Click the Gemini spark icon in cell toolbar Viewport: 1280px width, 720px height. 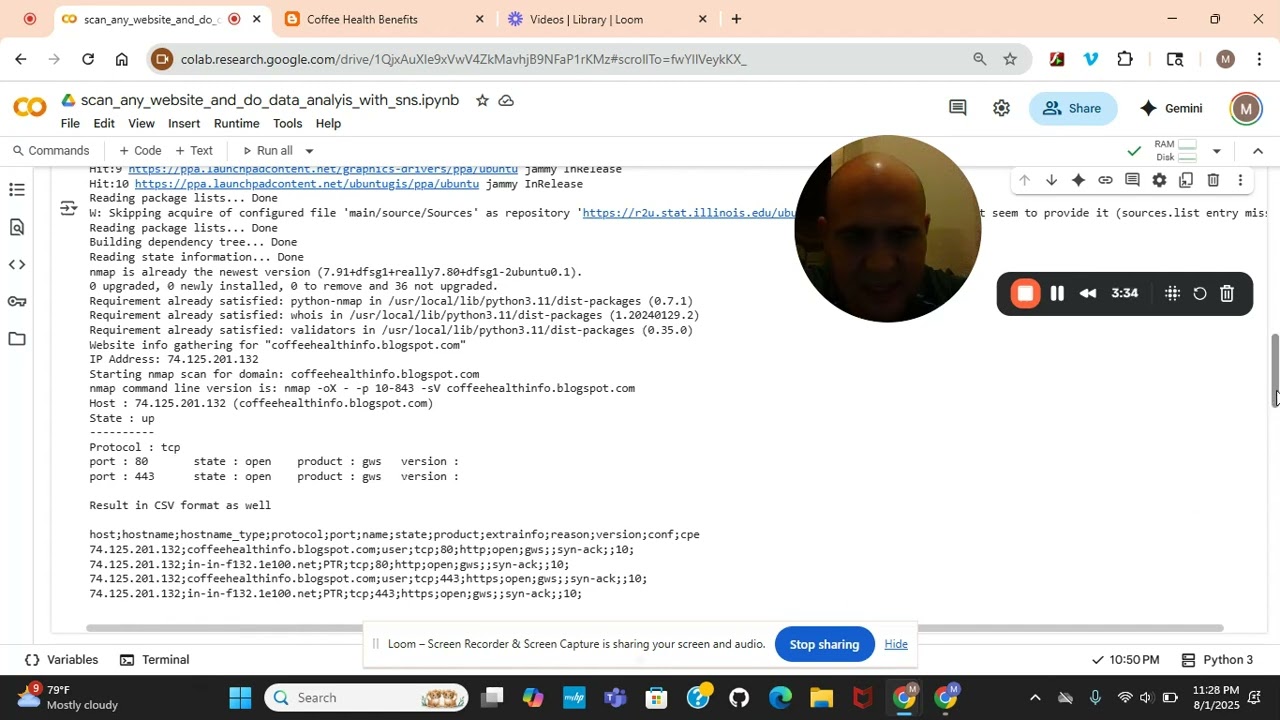point(1078,181)
